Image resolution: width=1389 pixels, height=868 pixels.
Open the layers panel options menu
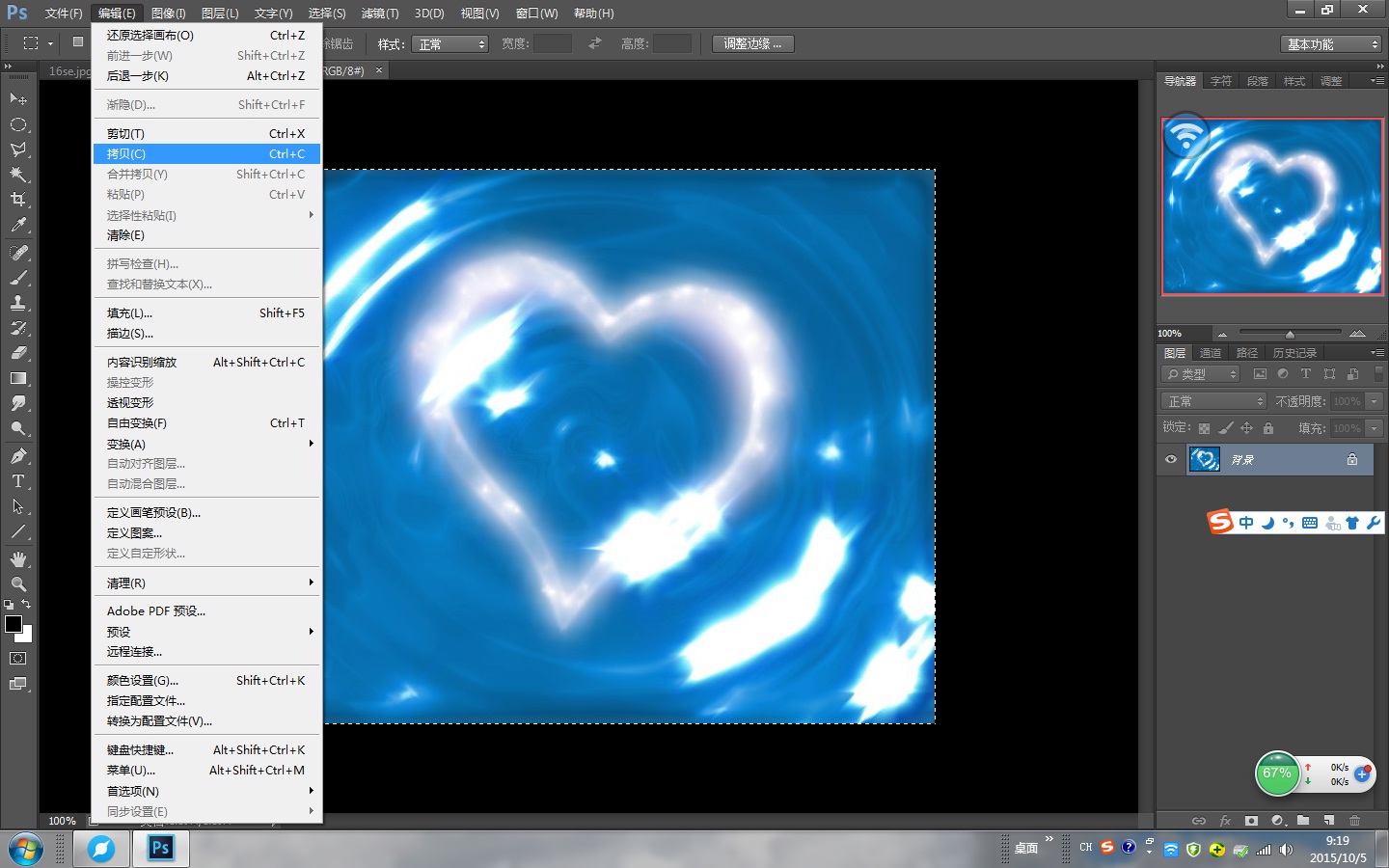pos(1376,353)
